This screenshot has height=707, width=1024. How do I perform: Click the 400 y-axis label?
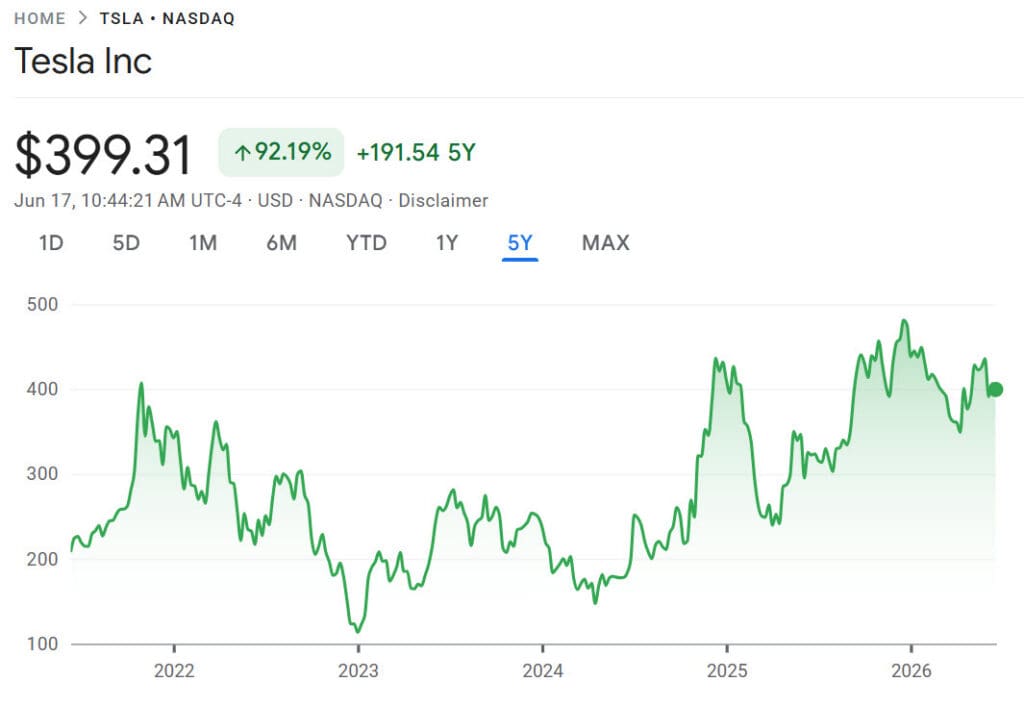click(42, 389)
